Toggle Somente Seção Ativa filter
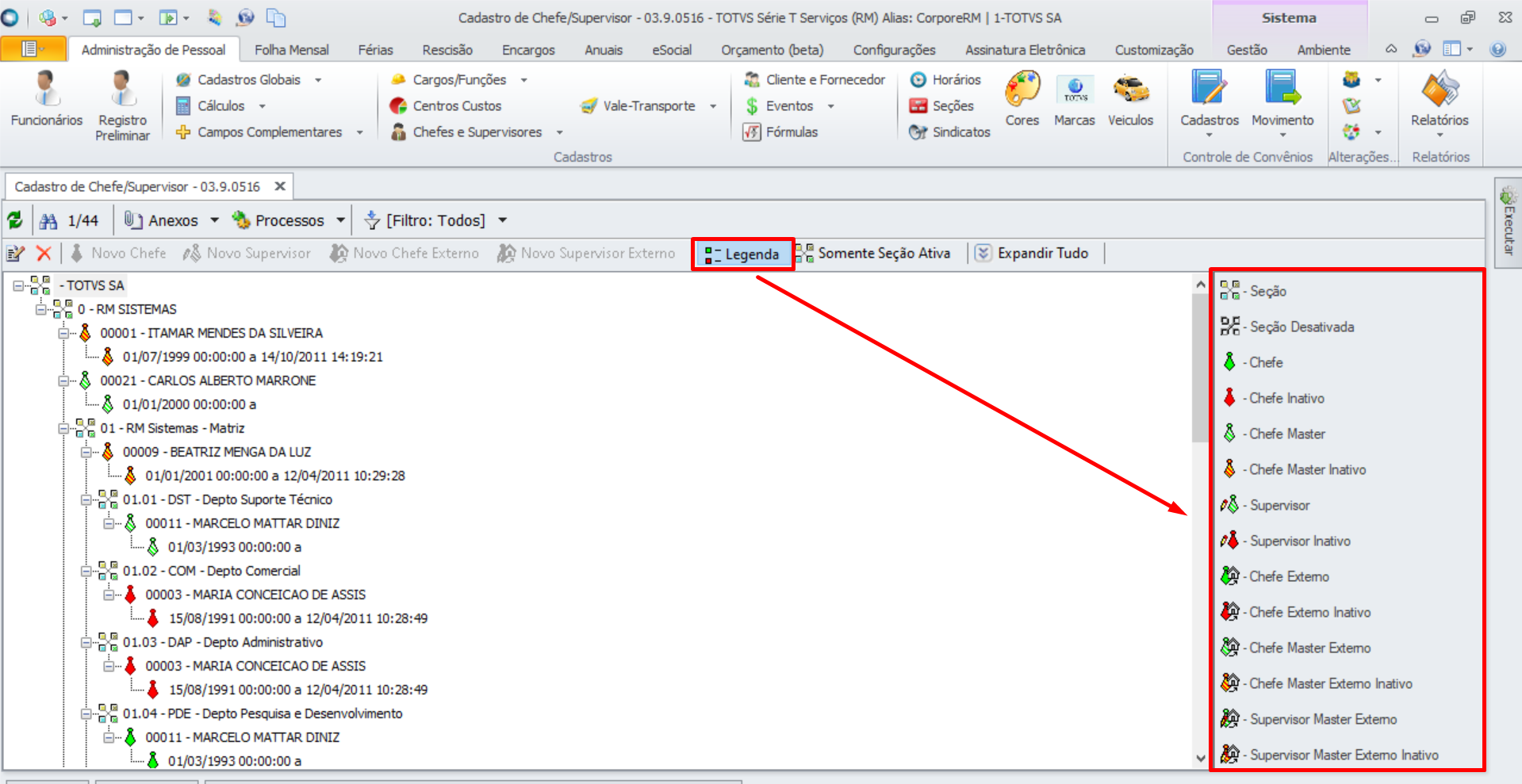 pos(873,254)
